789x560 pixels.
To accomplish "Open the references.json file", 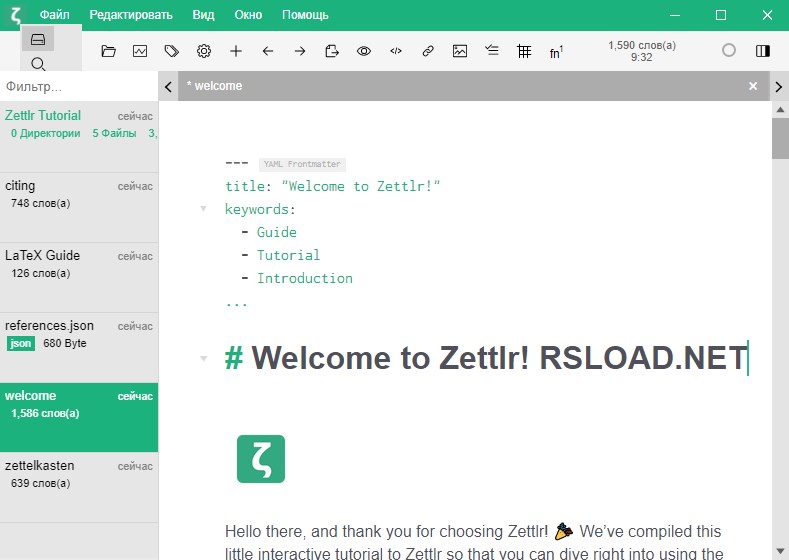I will [x=79, y=348].
